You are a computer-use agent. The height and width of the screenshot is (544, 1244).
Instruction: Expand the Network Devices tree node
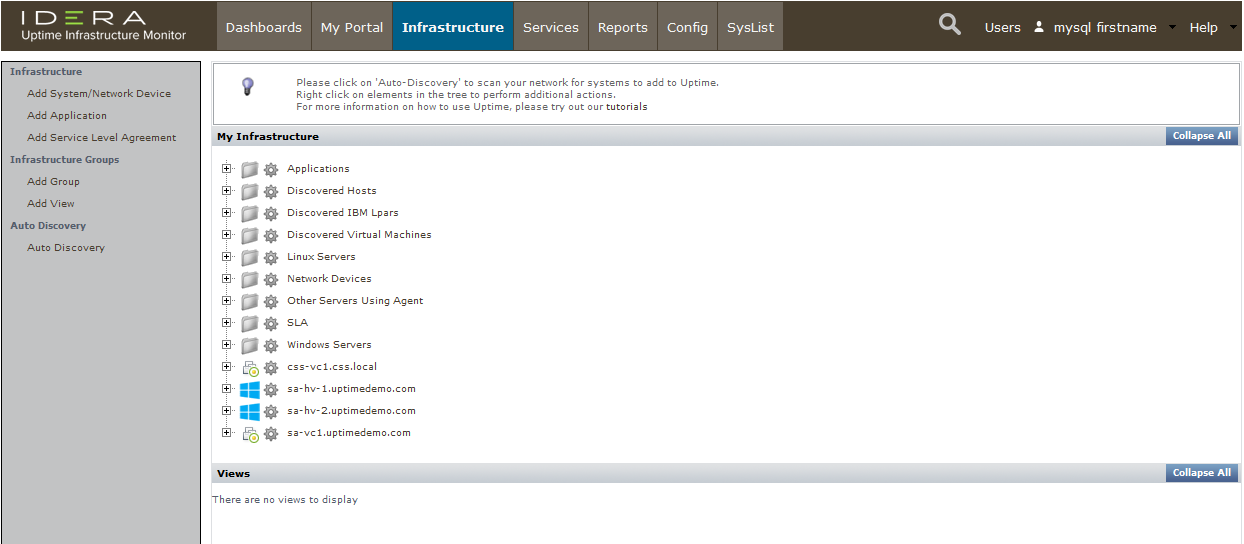point(226,278)
